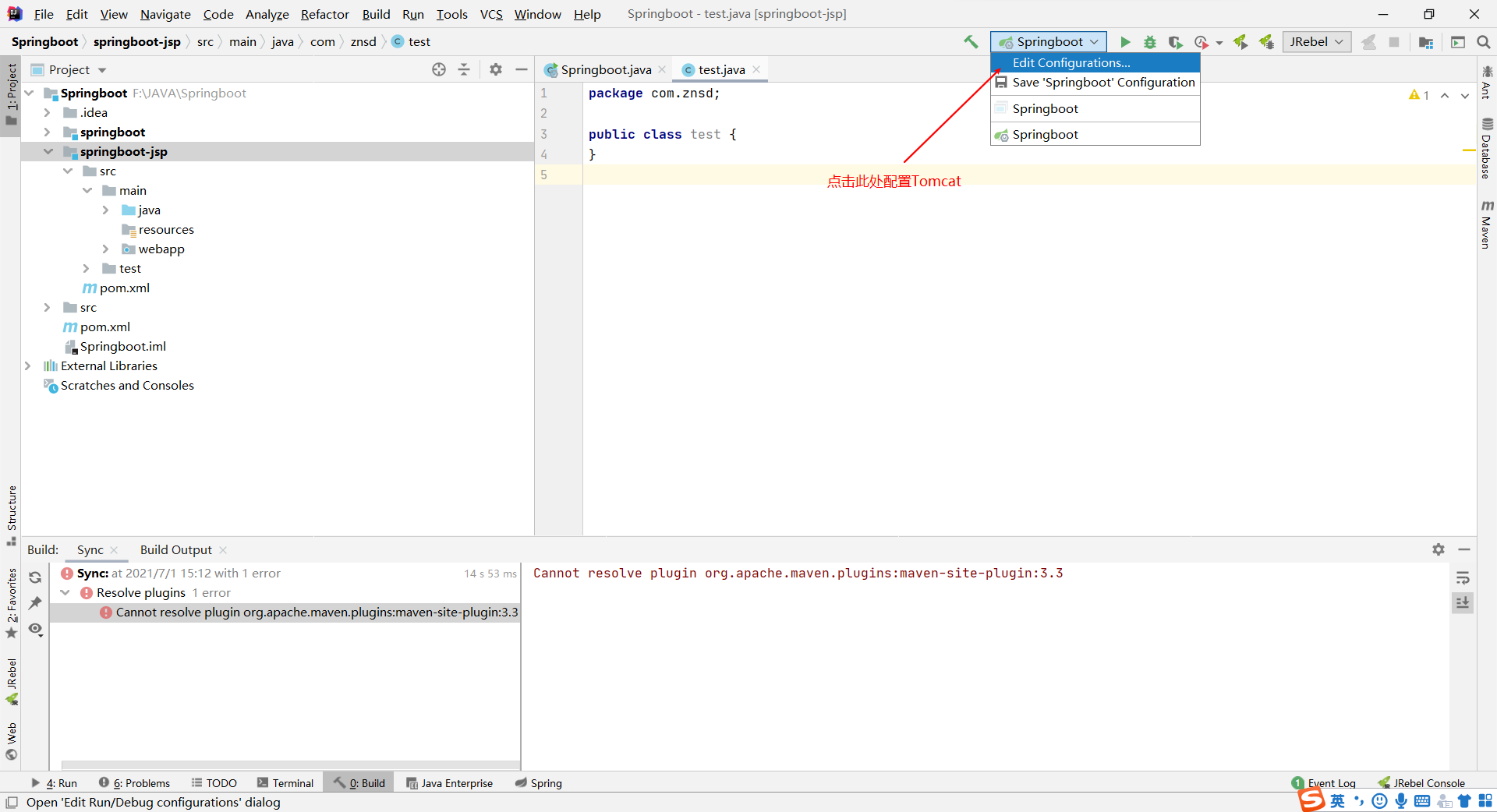Select Edit Configurations... menu item

click(x=1071, y=63)
